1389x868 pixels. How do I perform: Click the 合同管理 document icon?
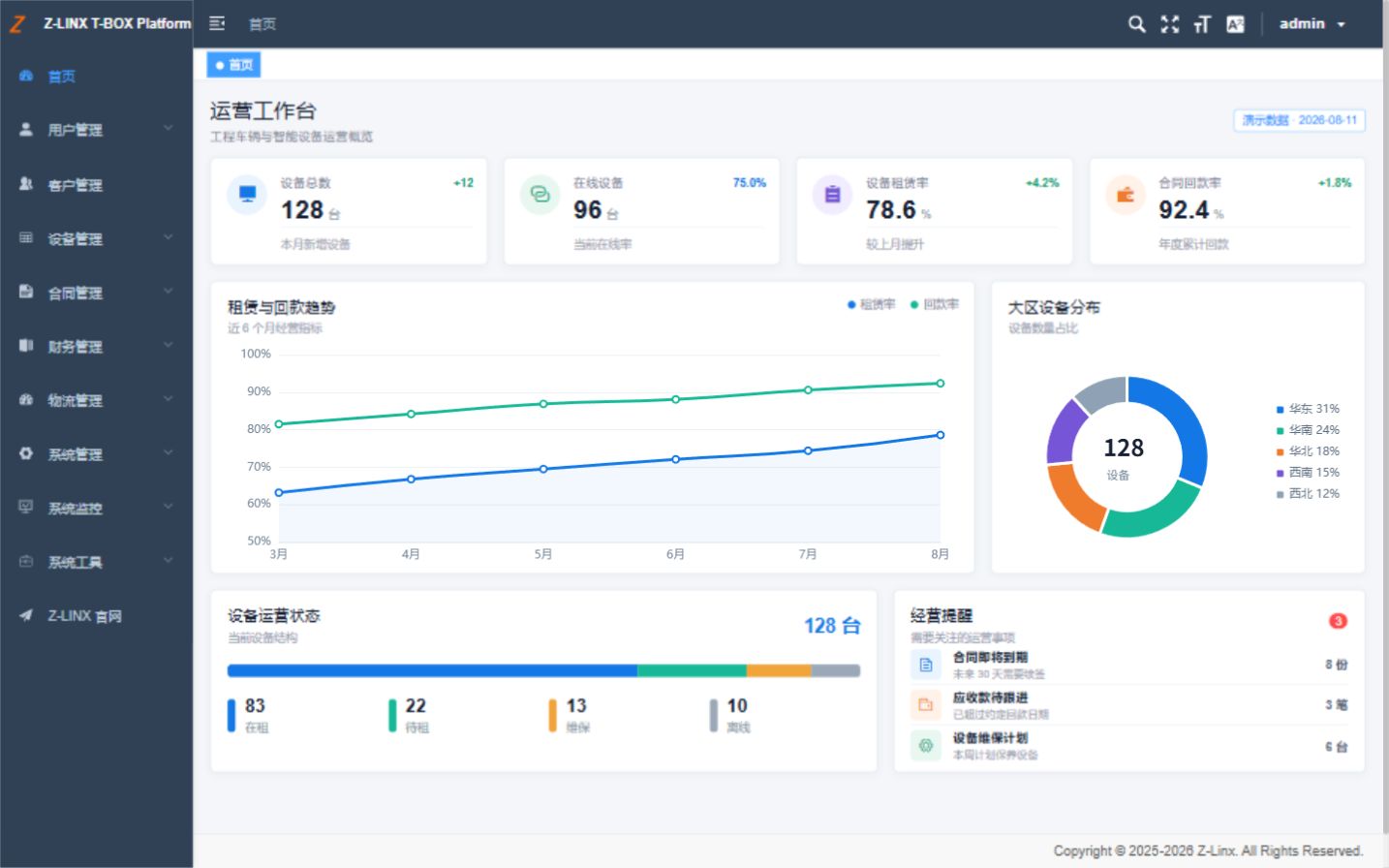click(26, 292)
